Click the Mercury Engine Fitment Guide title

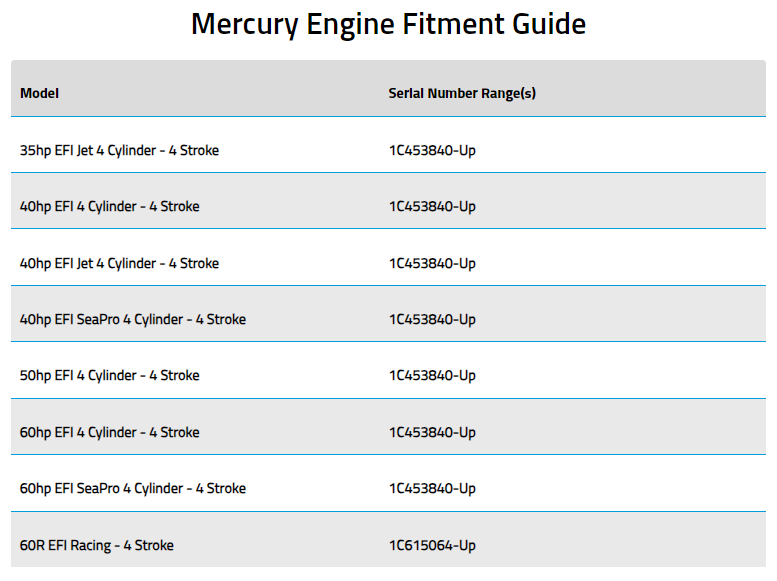[388, 24]
